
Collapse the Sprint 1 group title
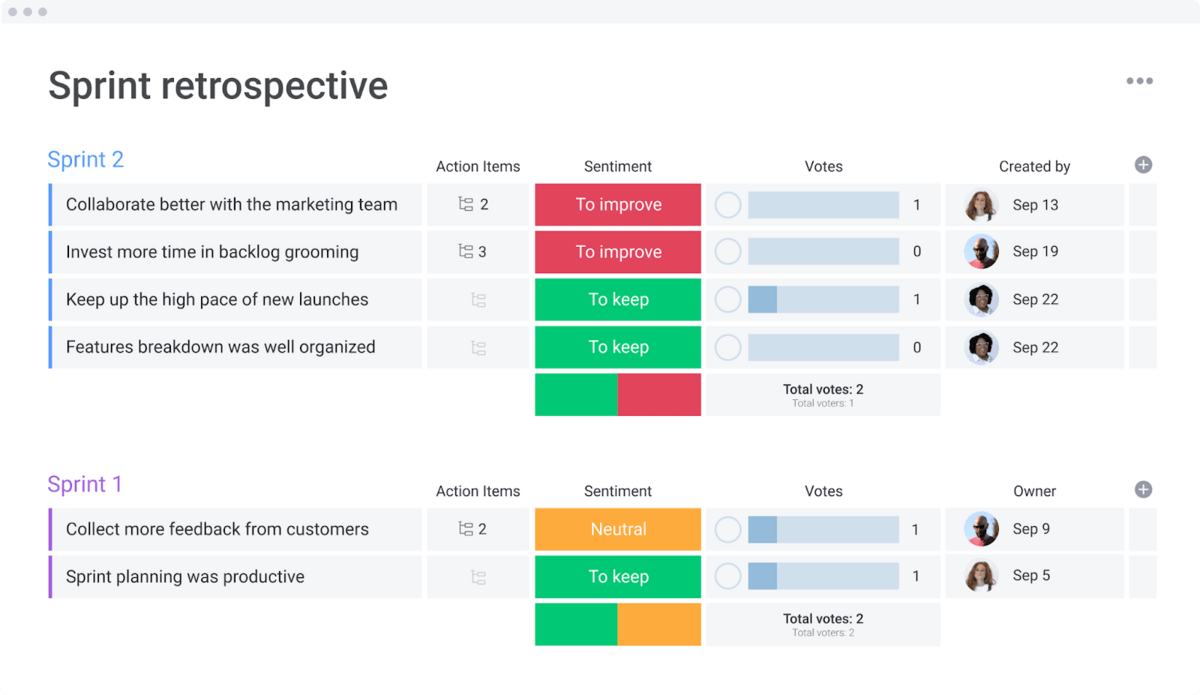pyautogui.click(x=85, y=485)
